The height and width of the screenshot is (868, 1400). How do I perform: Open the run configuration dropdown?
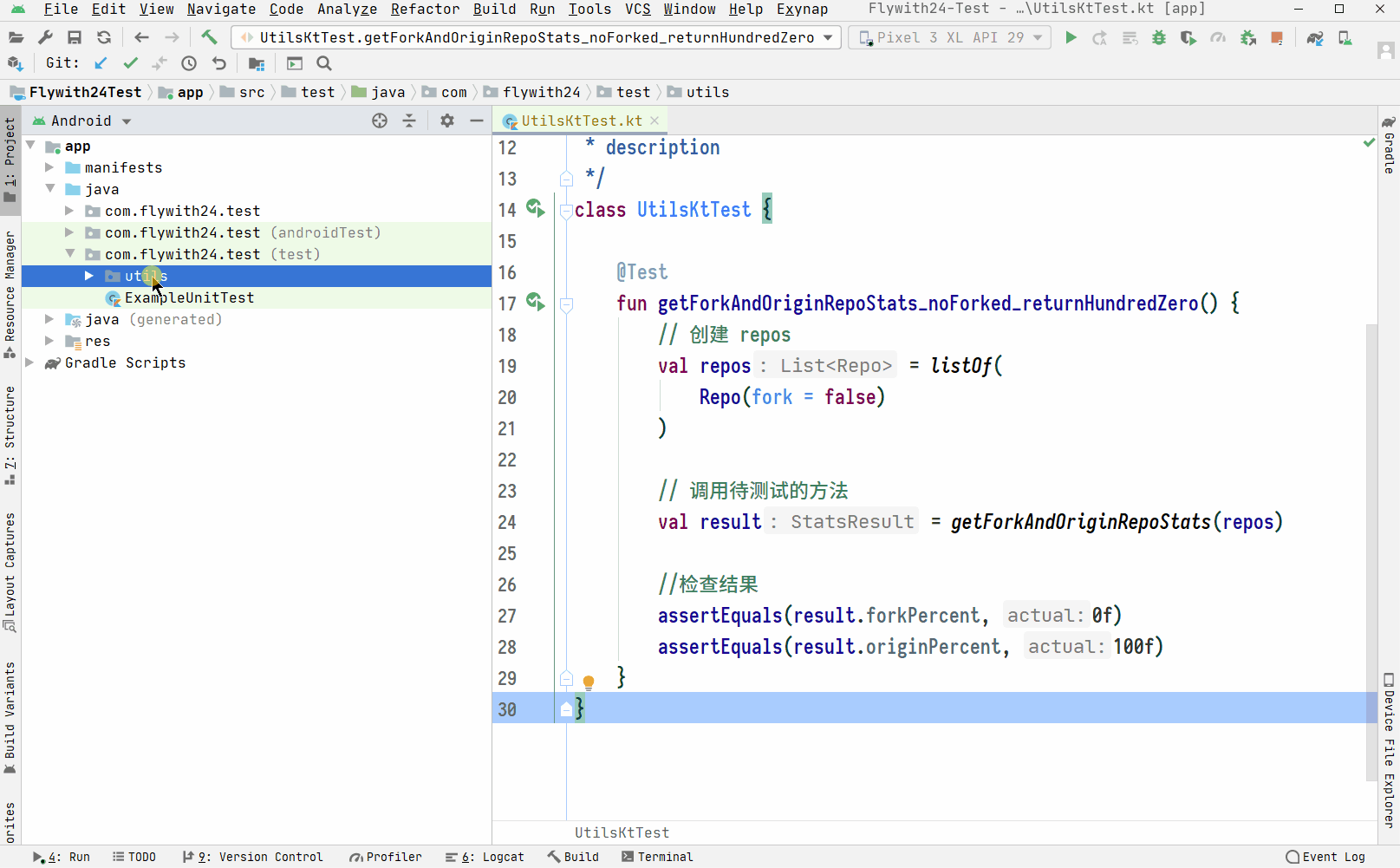tap(828, 37)
